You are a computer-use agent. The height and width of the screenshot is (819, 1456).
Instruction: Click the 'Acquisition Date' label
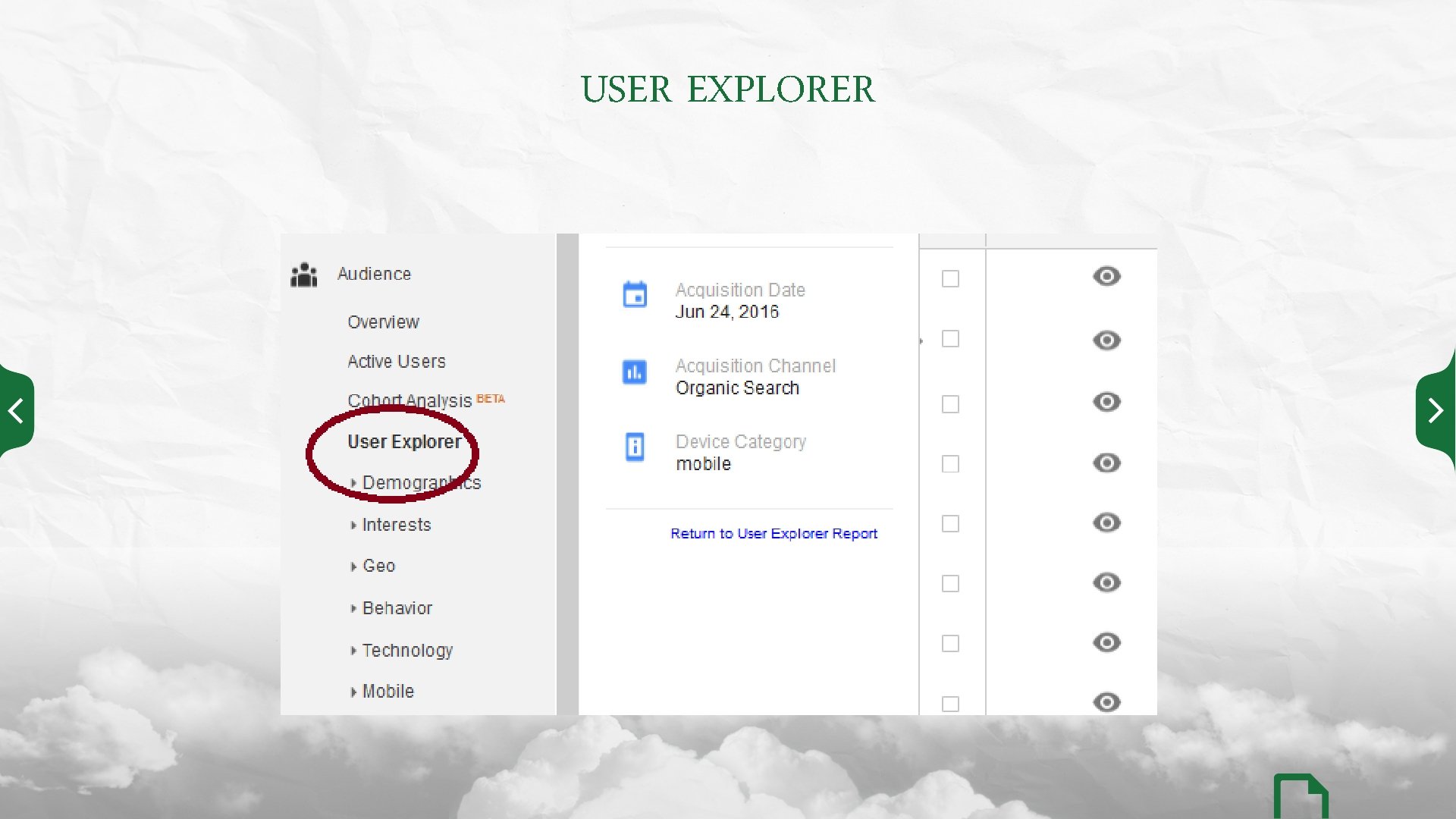tap(740, 290)
